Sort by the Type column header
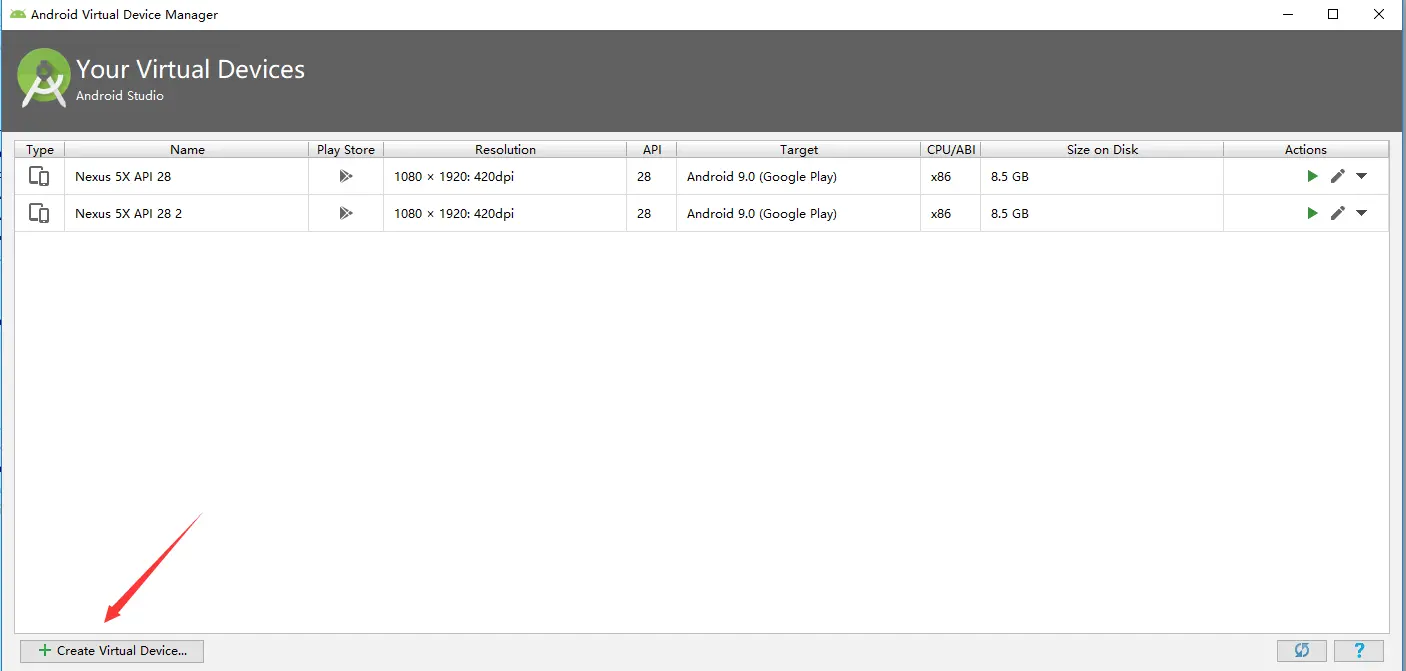This screenshot has width=1406, height=671. point(40,149)
